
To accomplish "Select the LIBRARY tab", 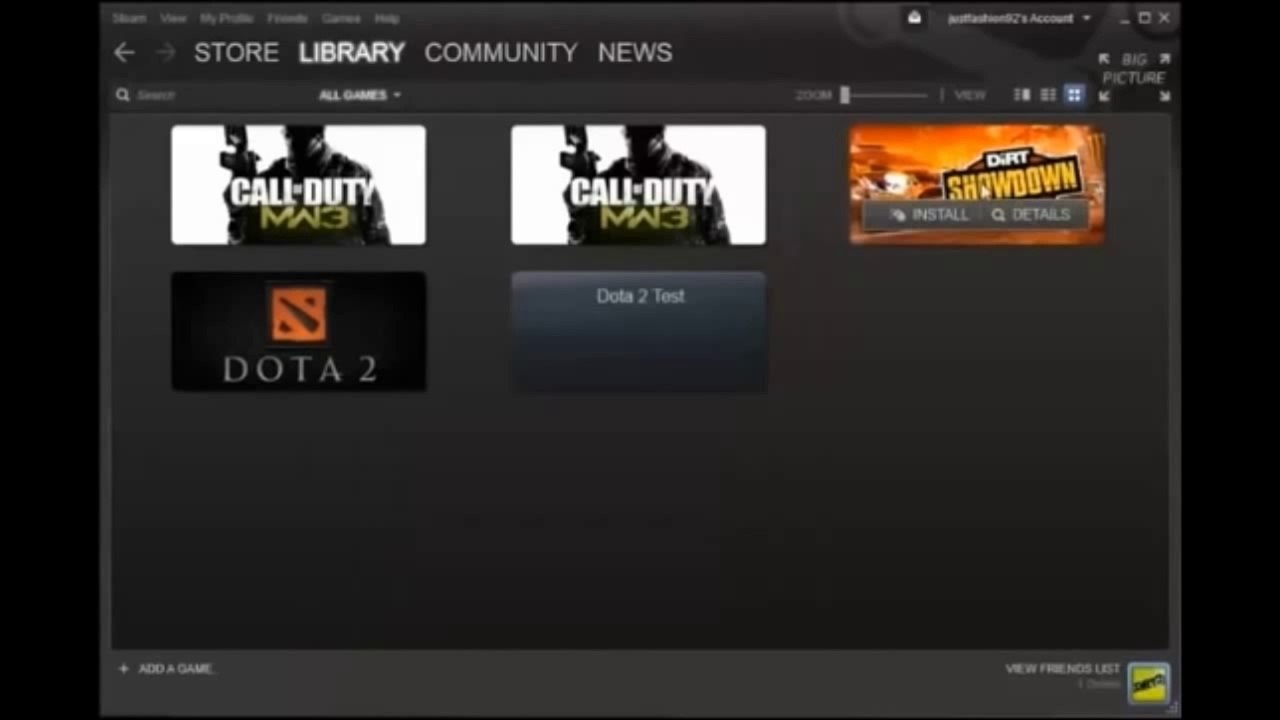I will point(352,53).
